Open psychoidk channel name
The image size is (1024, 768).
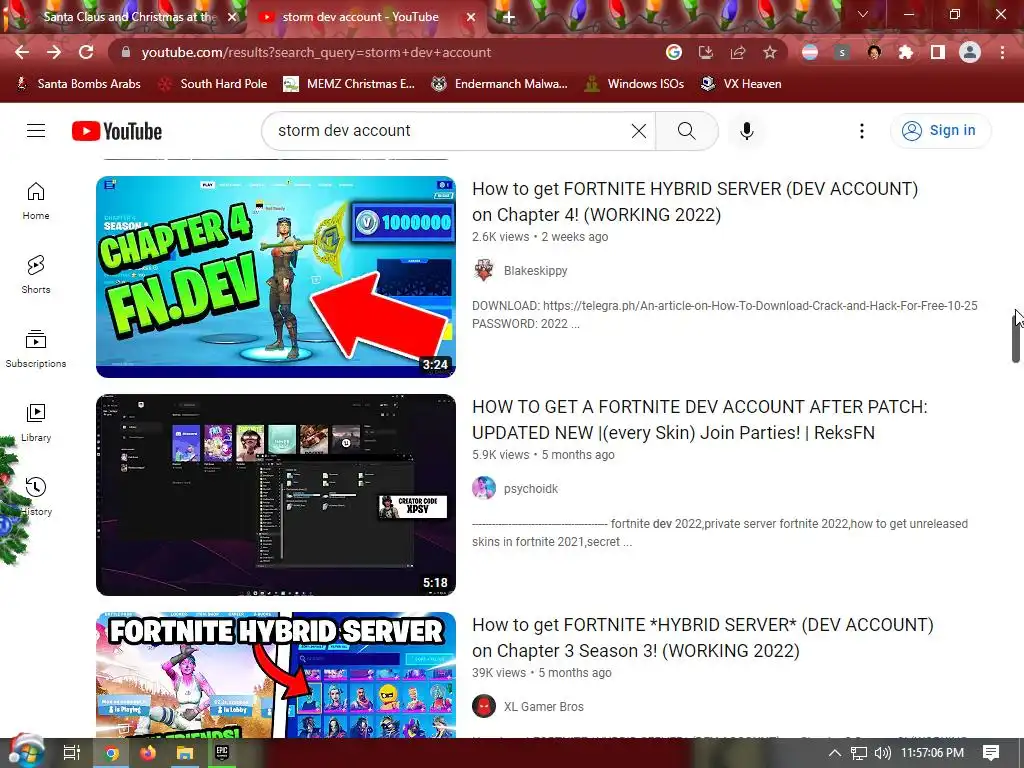click(x=531, y=488)
